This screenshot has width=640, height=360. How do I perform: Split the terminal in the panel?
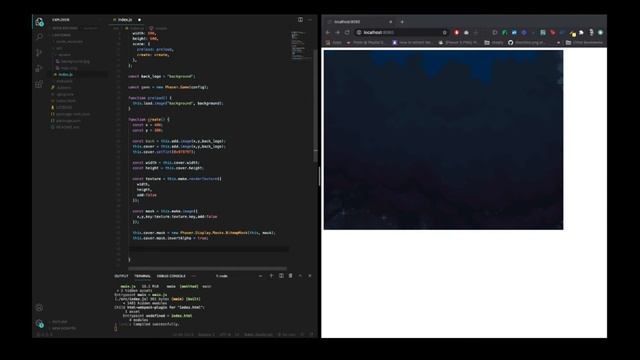[x=281, y=276]
